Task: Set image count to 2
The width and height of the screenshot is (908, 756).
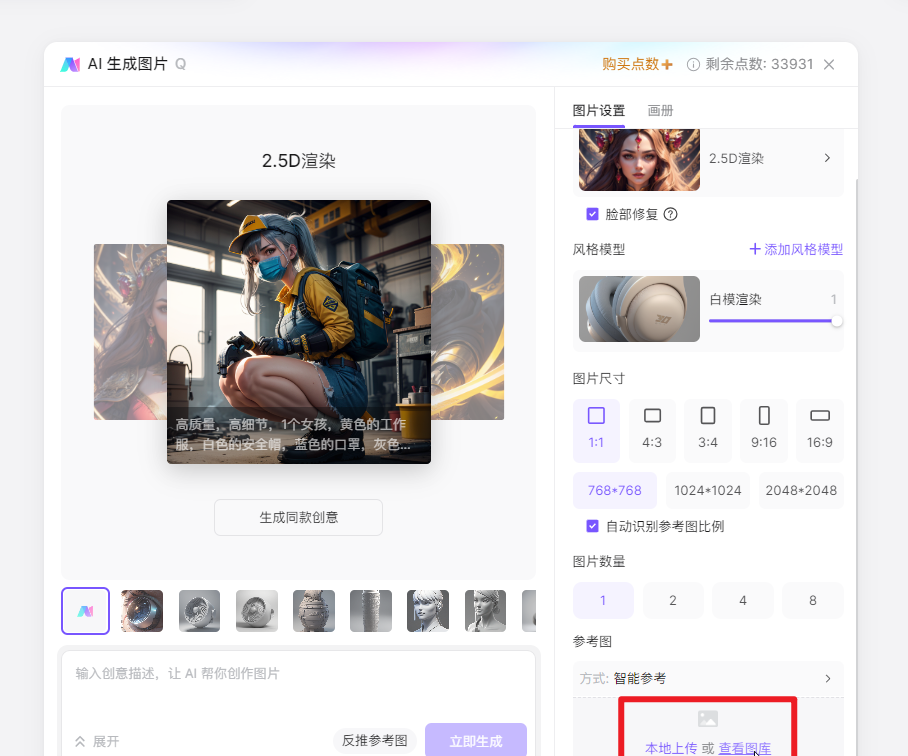Action: point(673,600)
